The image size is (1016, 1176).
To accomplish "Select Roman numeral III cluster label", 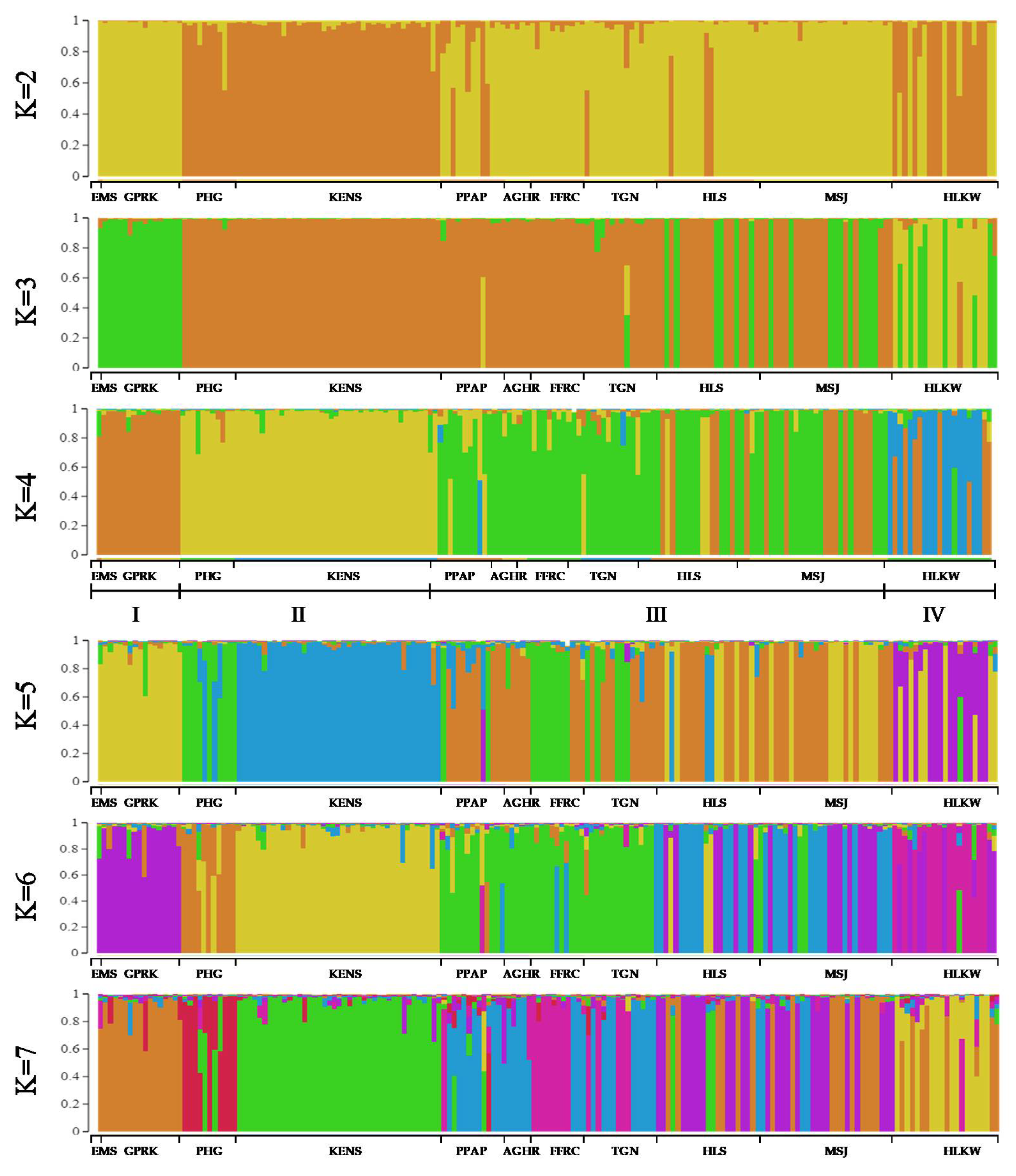I will 656,615.
